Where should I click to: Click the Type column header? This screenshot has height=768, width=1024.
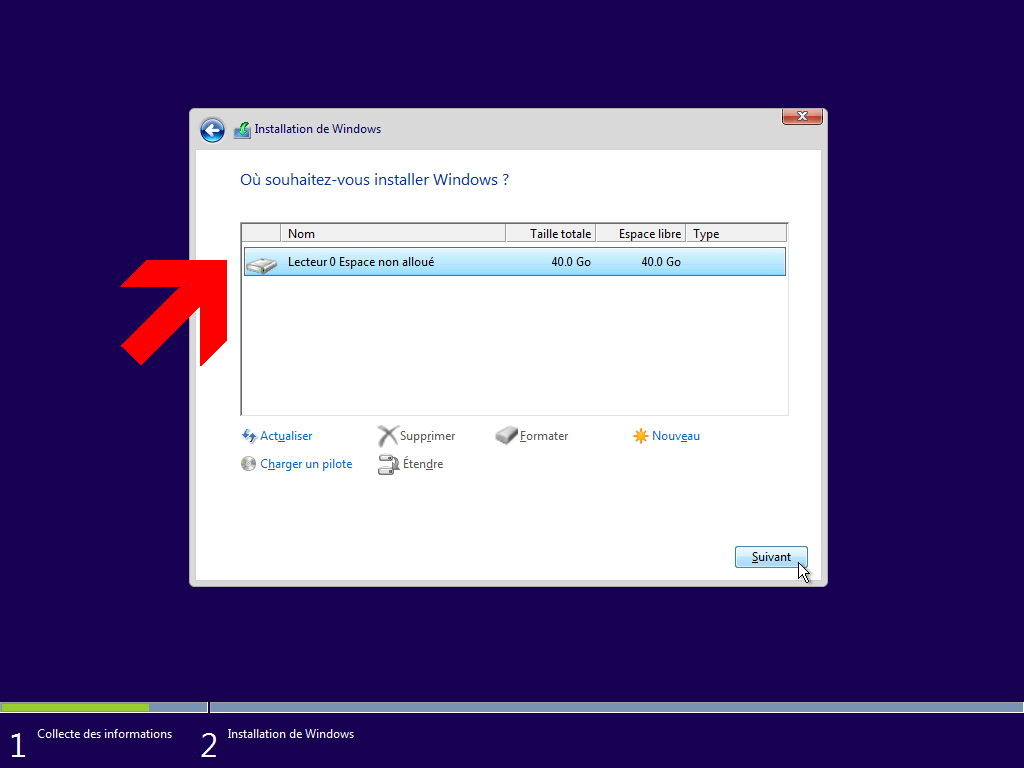(x=737, y=233)
